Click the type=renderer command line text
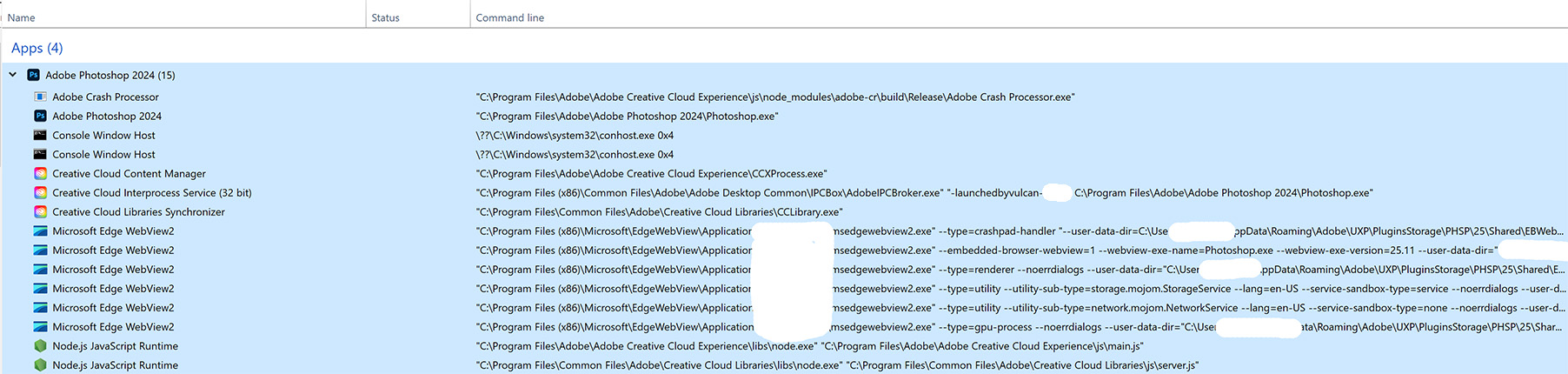 pos(1020,269)
